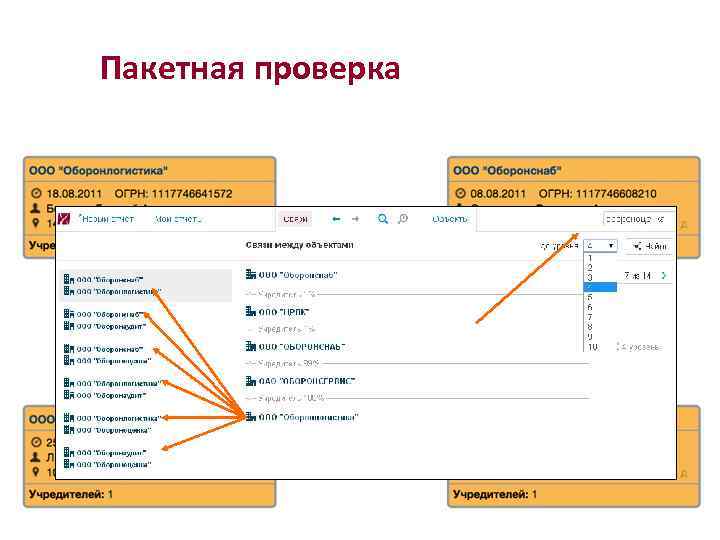The image size is (720, 540).
Task: Select bottom pair Оборонаудит and Оборонцена
Action: click(107, 458)
